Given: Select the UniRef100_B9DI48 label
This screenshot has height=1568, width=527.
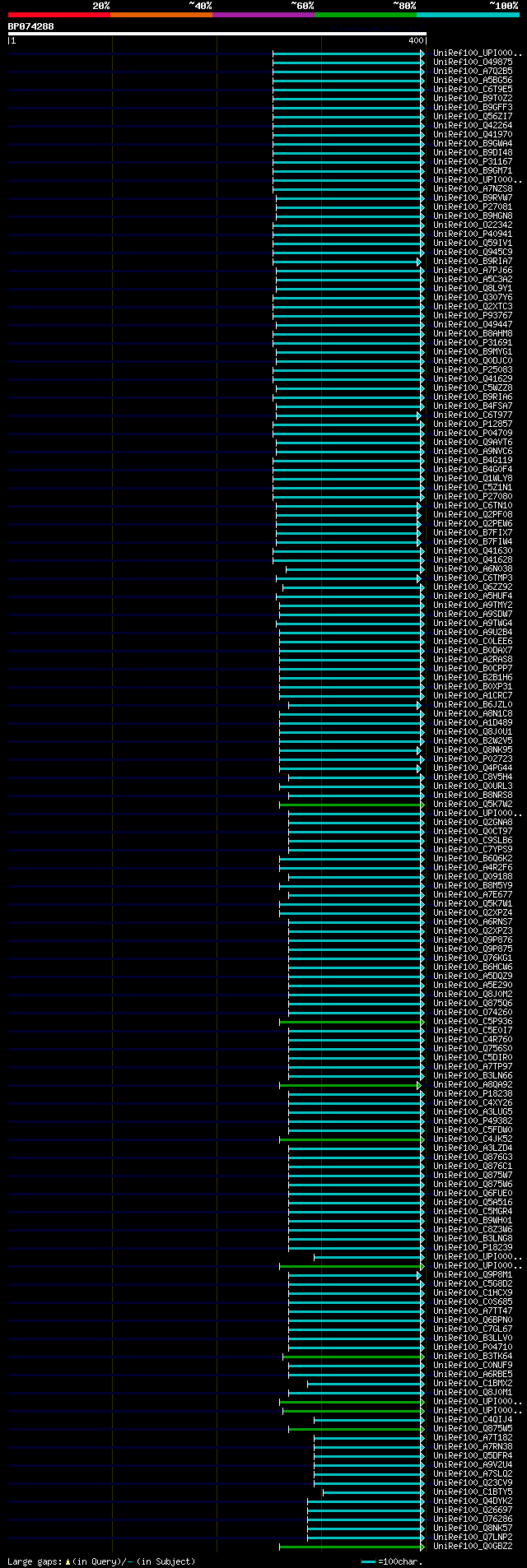Looking at the screenshot, I should point(473,152).
